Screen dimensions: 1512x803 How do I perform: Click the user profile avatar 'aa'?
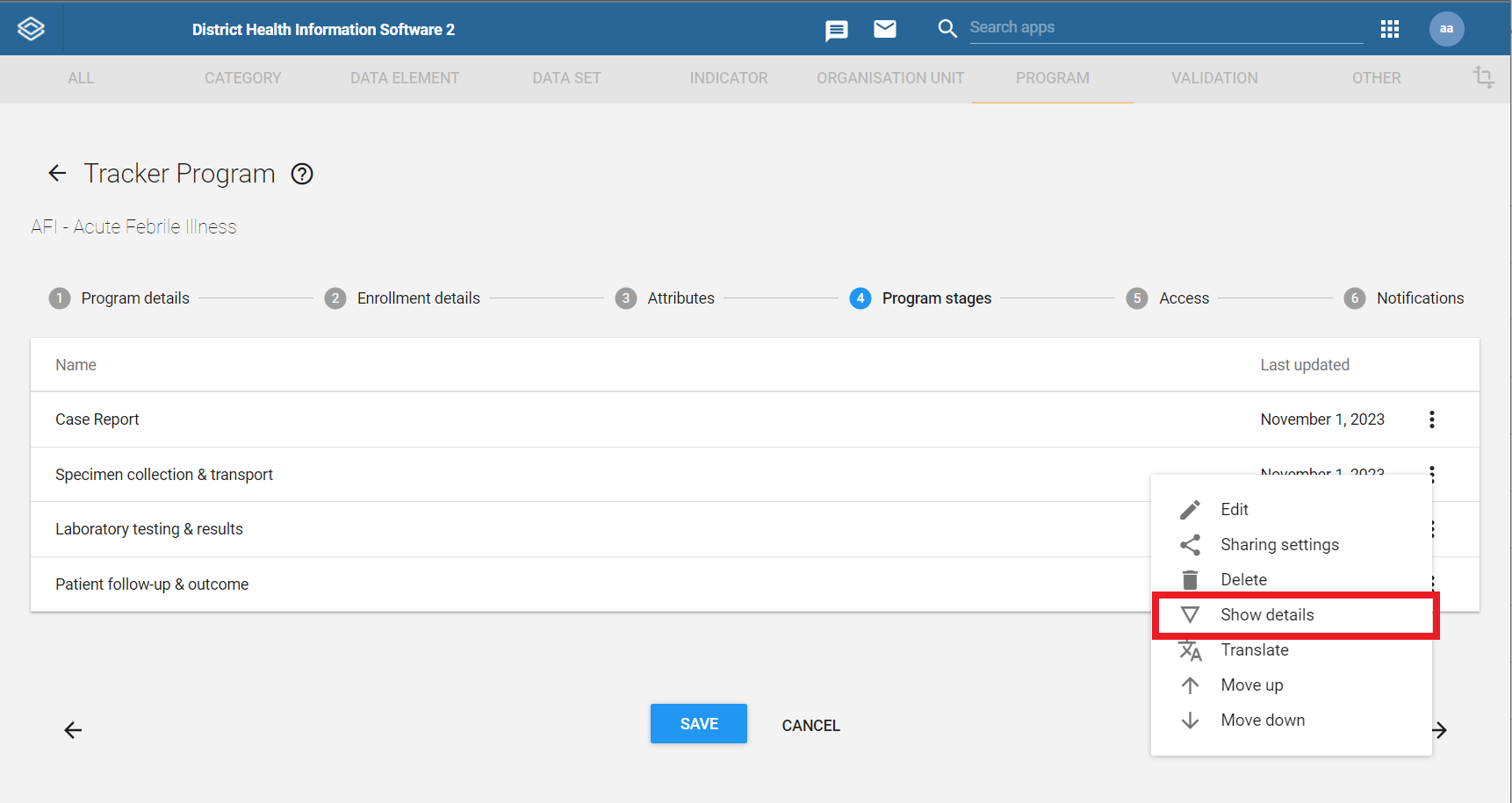click(1445, 29)
